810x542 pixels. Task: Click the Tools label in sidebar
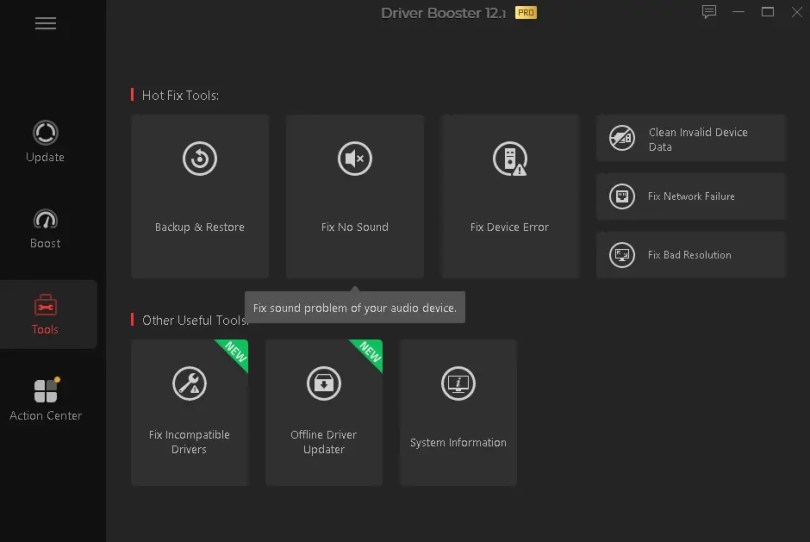click(45, 330)
